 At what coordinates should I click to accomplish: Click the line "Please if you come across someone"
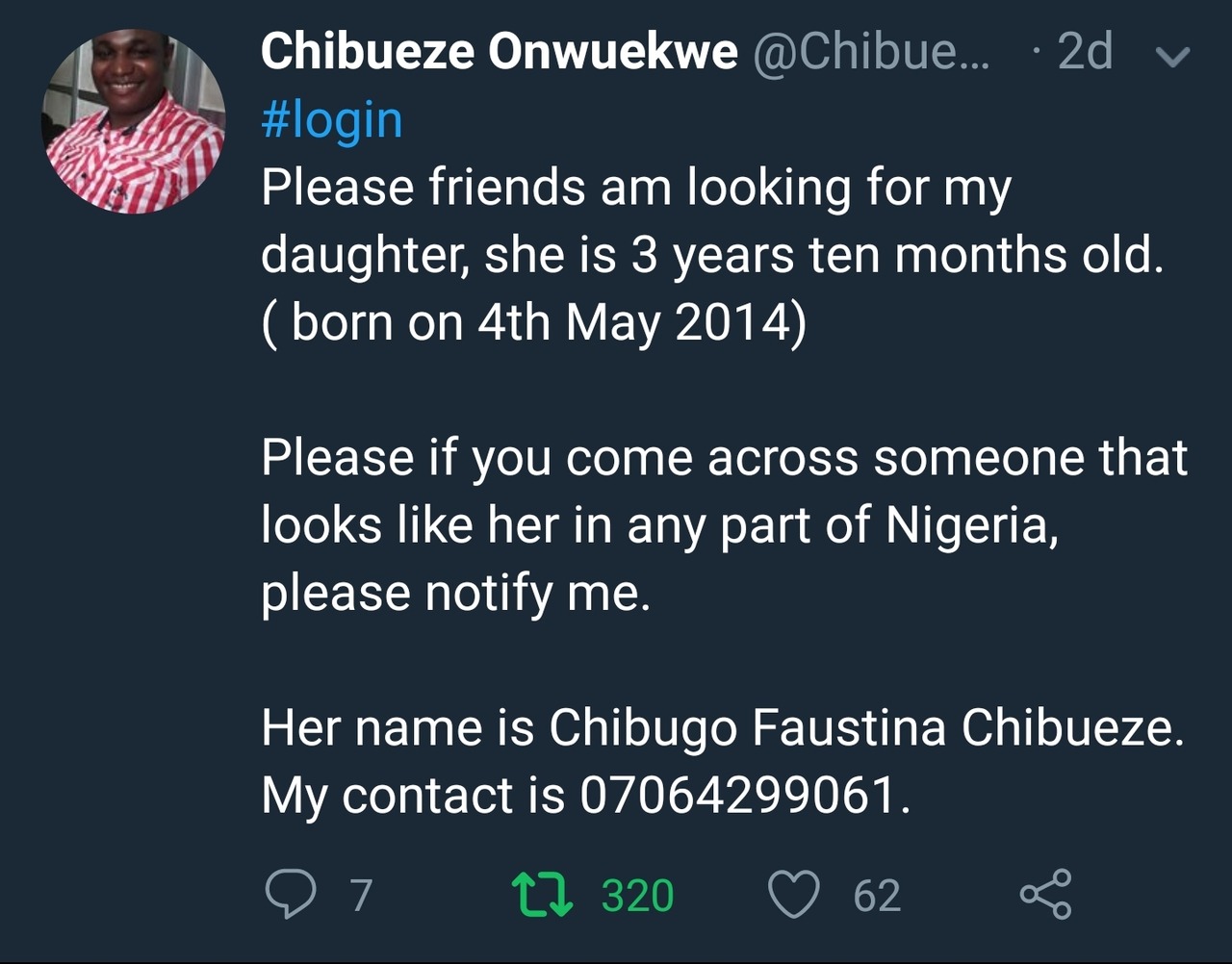tap(724, 458)
